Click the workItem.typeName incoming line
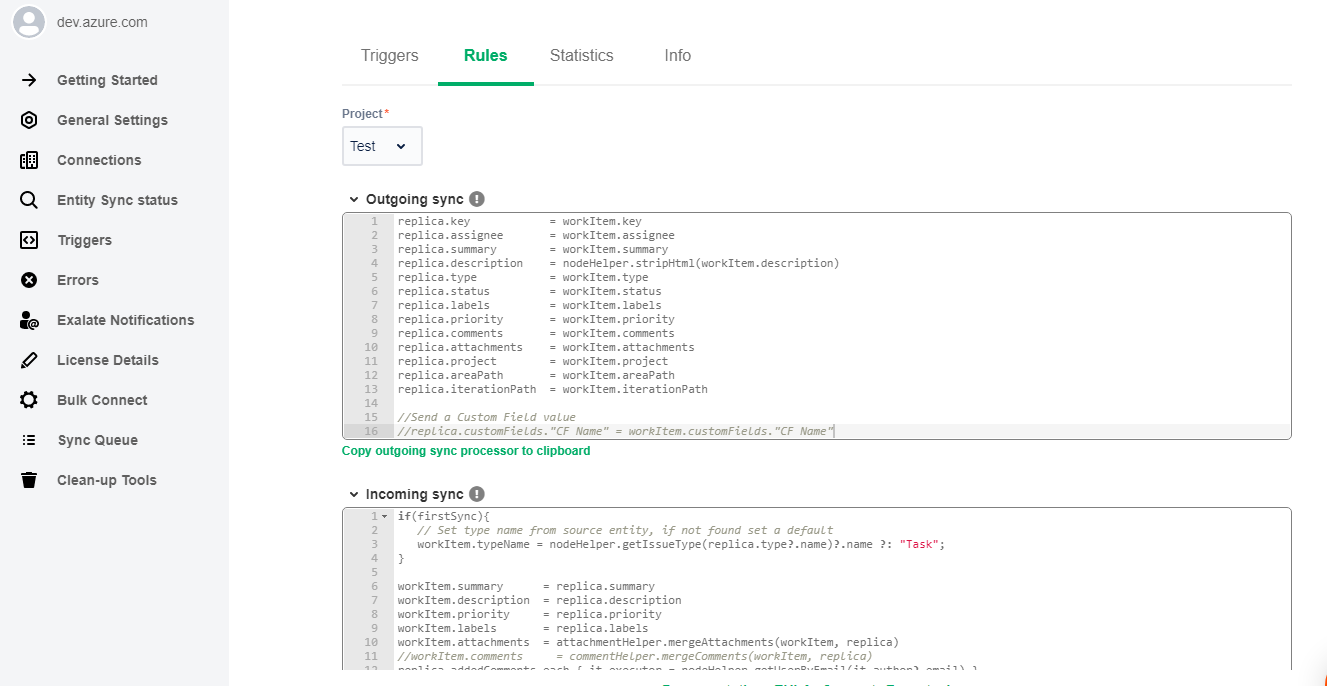This screenshot has height=686, width=1327. coord(680,544)
